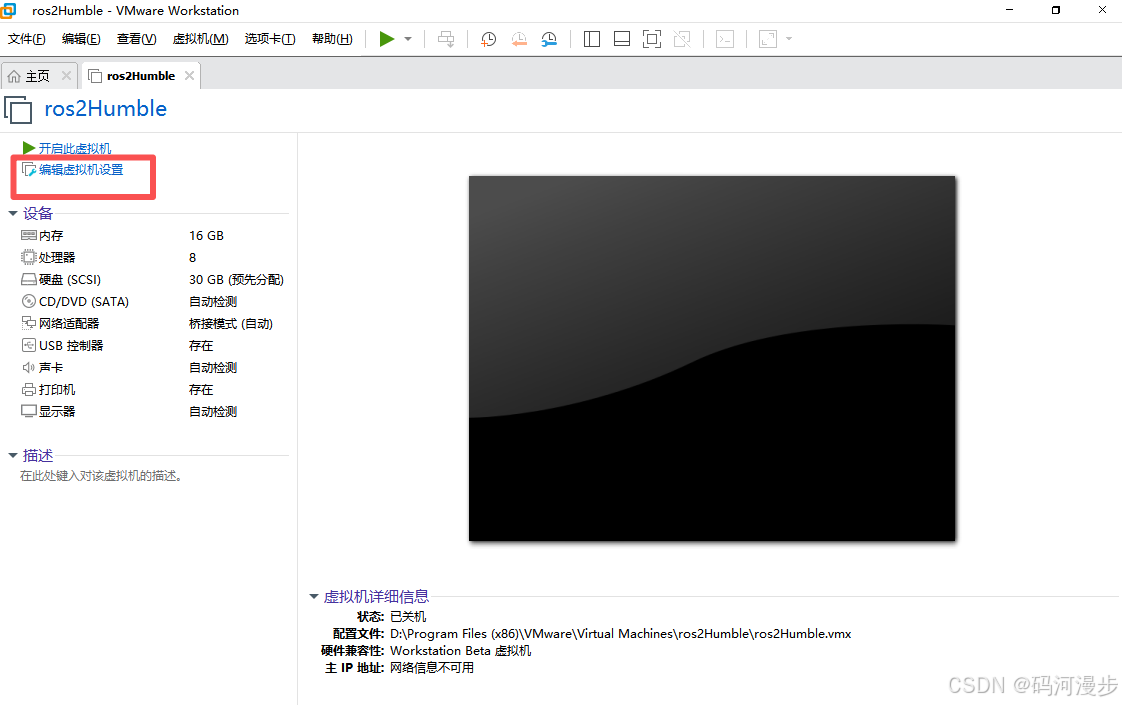
Task: Open the 编辑(E) menu
Action: click(81, 39)
